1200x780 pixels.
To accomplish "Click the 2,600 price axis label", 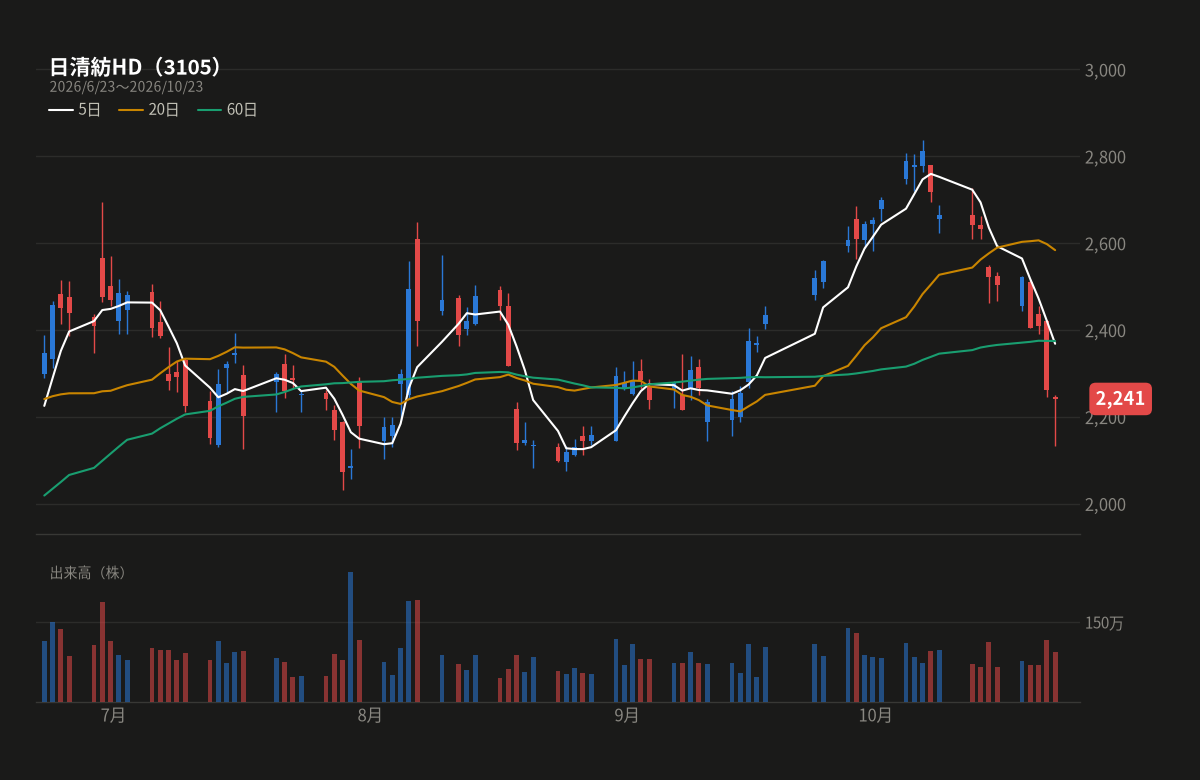I will [1105, 244].
